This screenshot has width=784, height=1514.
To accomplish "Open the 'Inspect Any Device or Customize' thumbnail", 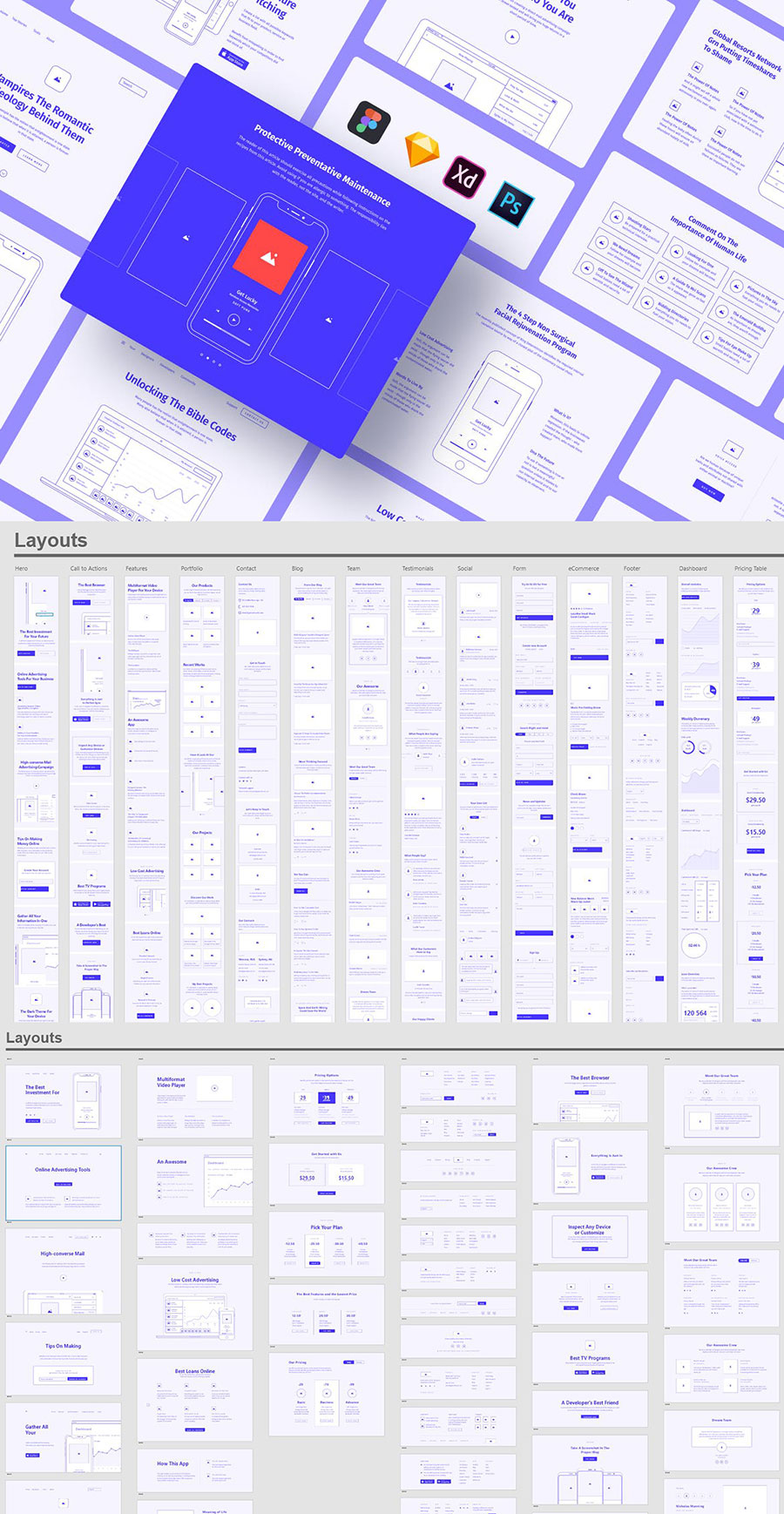I will click(590, 1236).
